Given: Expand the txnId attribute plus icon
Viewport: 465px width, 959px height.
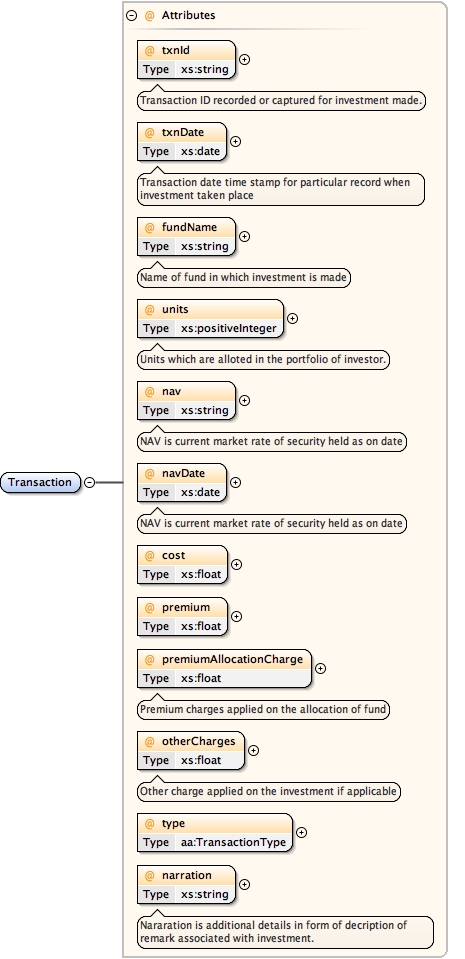Looking at the screenshot, I should coord(244,59).
